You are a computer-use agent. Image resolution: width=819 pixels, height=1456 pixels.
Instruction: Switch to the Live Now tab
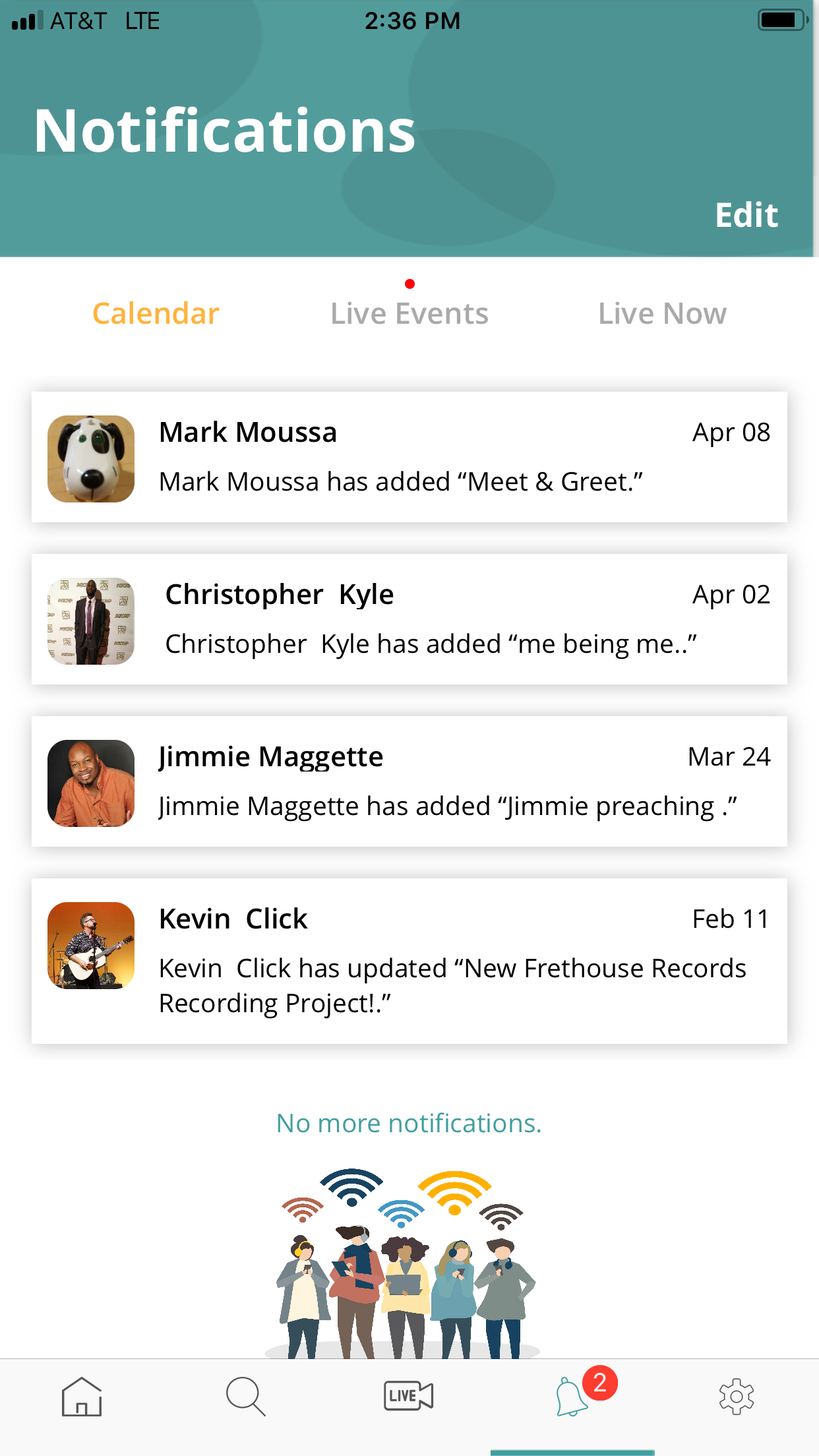(x=662, y=314)
